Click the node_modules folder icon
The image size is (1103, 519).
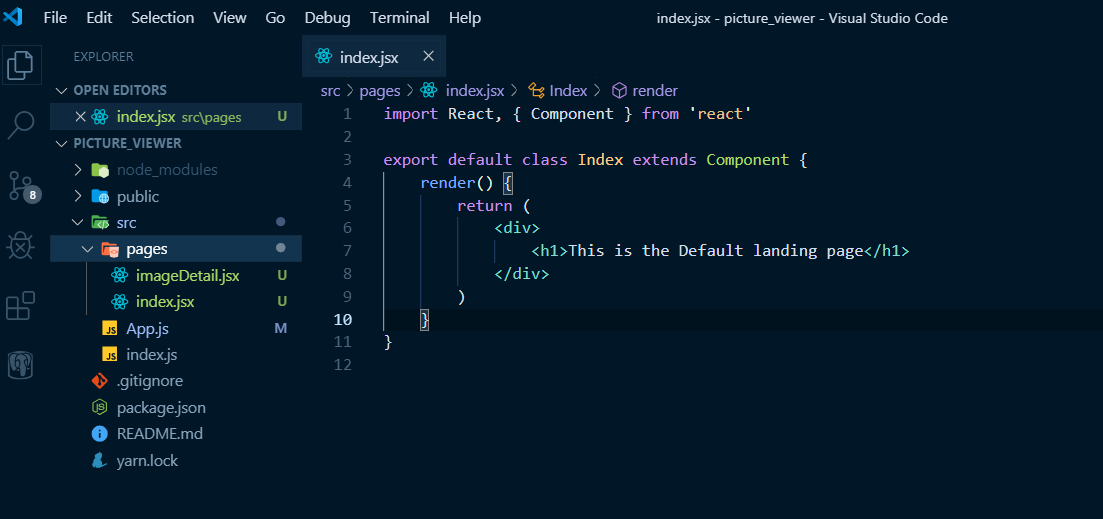click(100, 170)
